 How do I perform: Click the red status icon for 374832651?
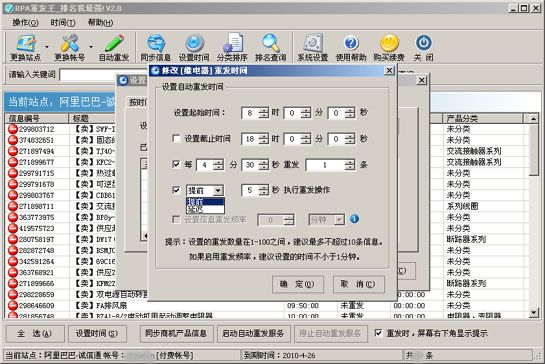[x=13, y=140]
